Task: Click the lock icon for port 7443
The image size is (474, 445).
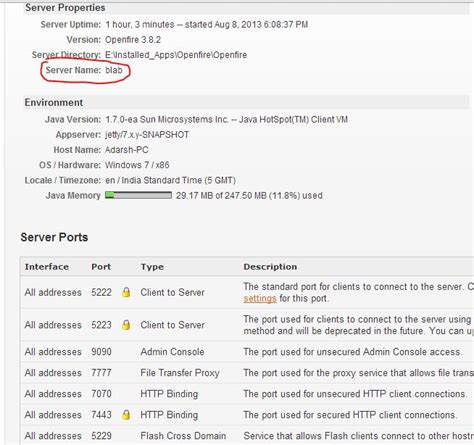Action: pyautogui.click(x=126, y=415)
